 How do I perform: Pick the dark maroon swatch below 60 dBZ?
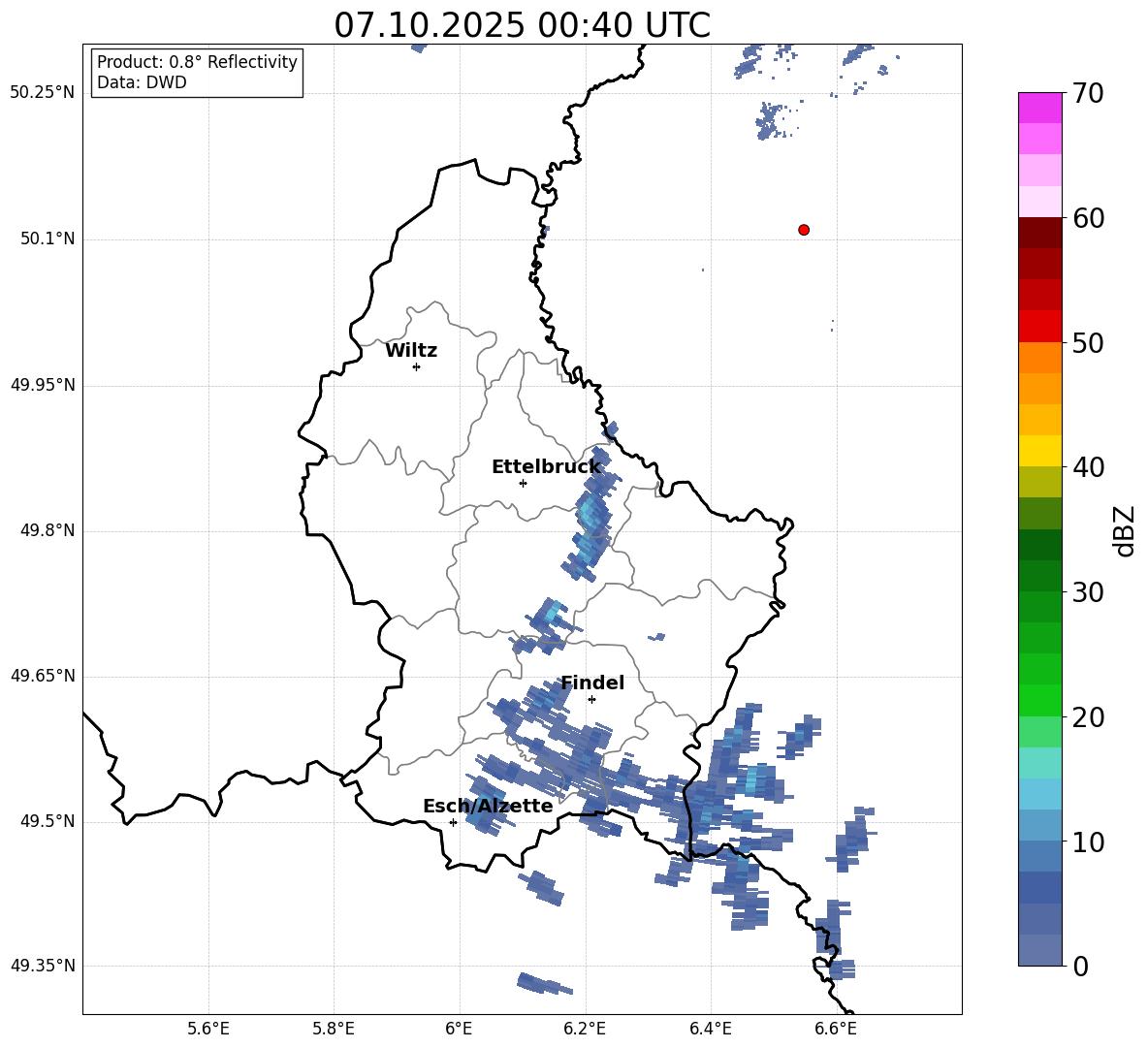pyautogui.click(x=1039, y=233)
